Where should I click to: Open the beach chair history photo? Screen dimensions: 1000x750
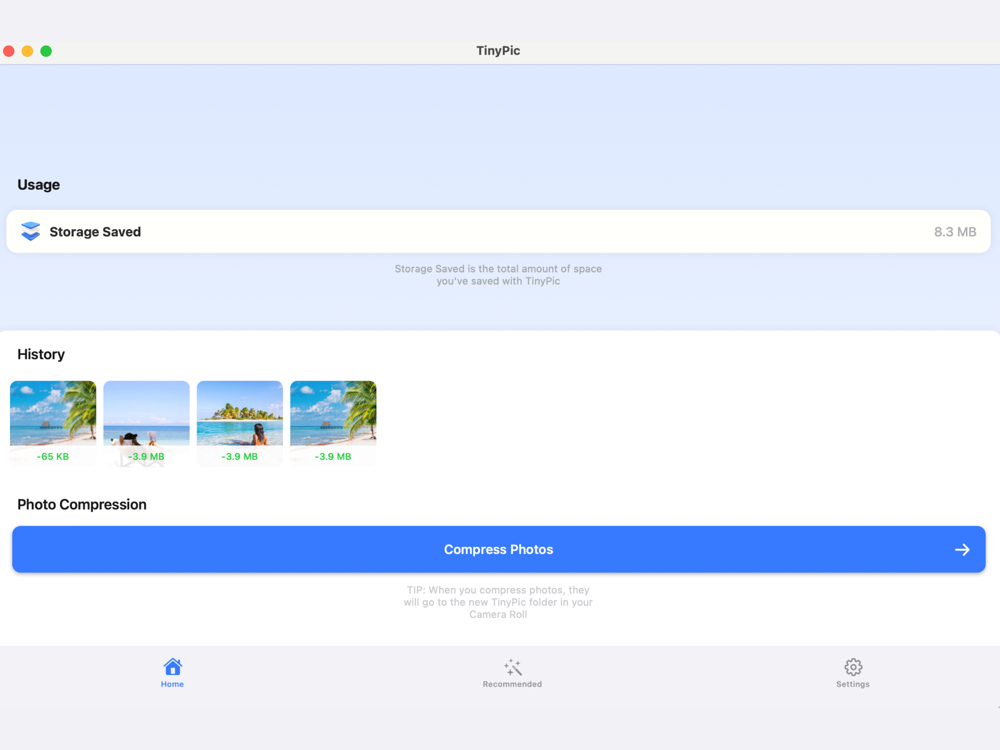point(146,423)
